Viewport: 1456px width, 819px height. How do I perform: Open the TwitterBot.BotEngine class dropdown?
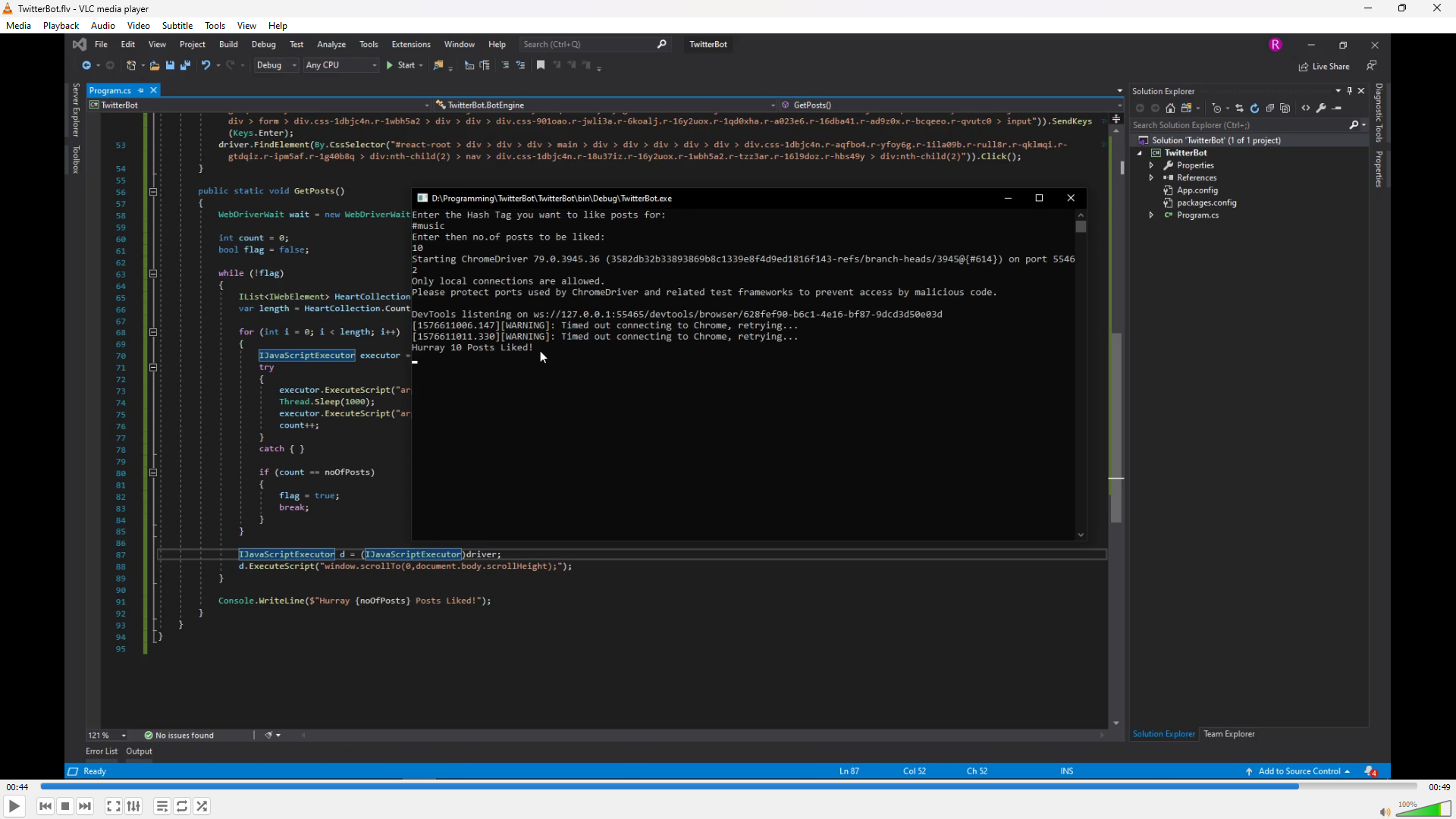coord(605,105)
